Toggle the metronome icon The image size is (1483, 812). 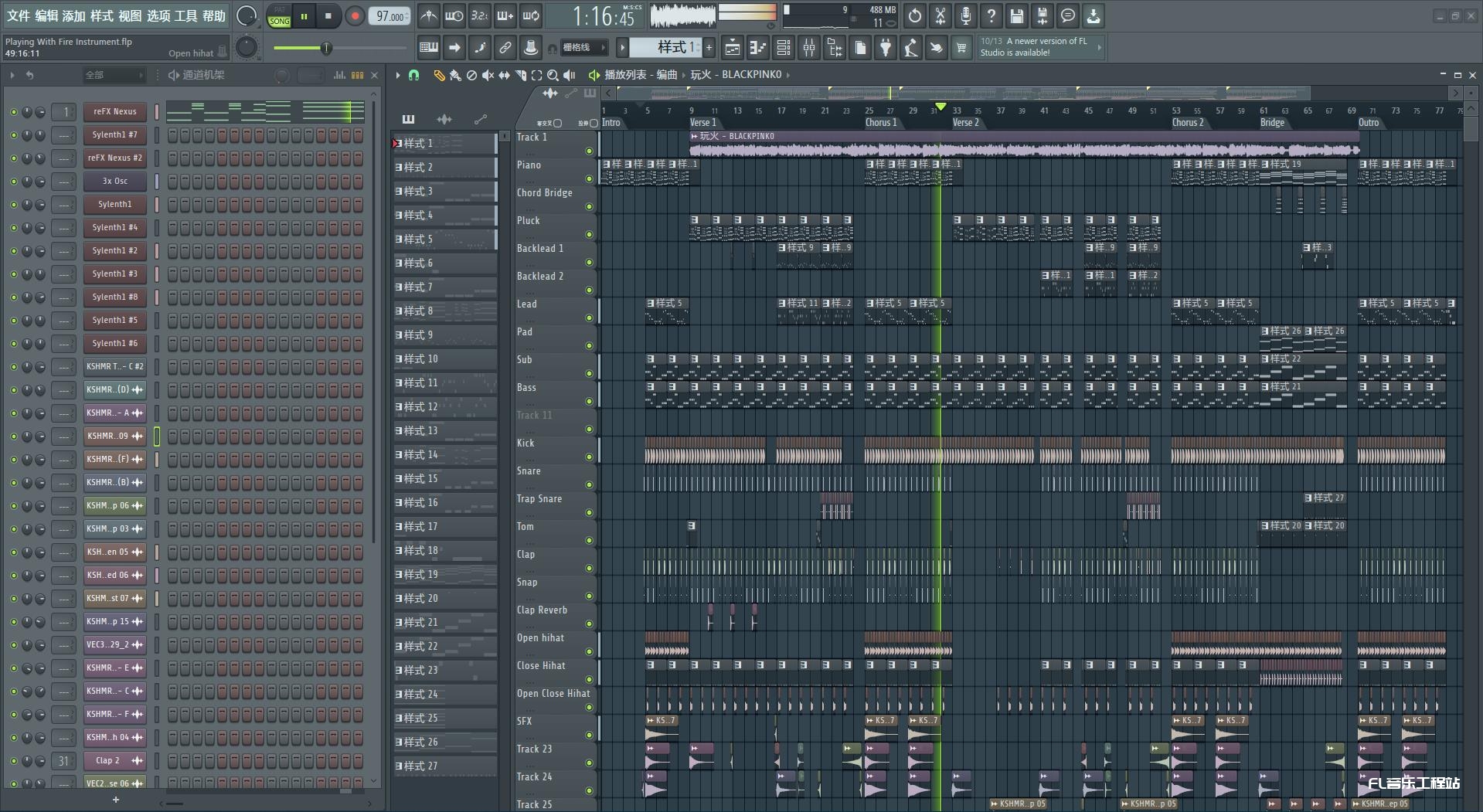429,15
